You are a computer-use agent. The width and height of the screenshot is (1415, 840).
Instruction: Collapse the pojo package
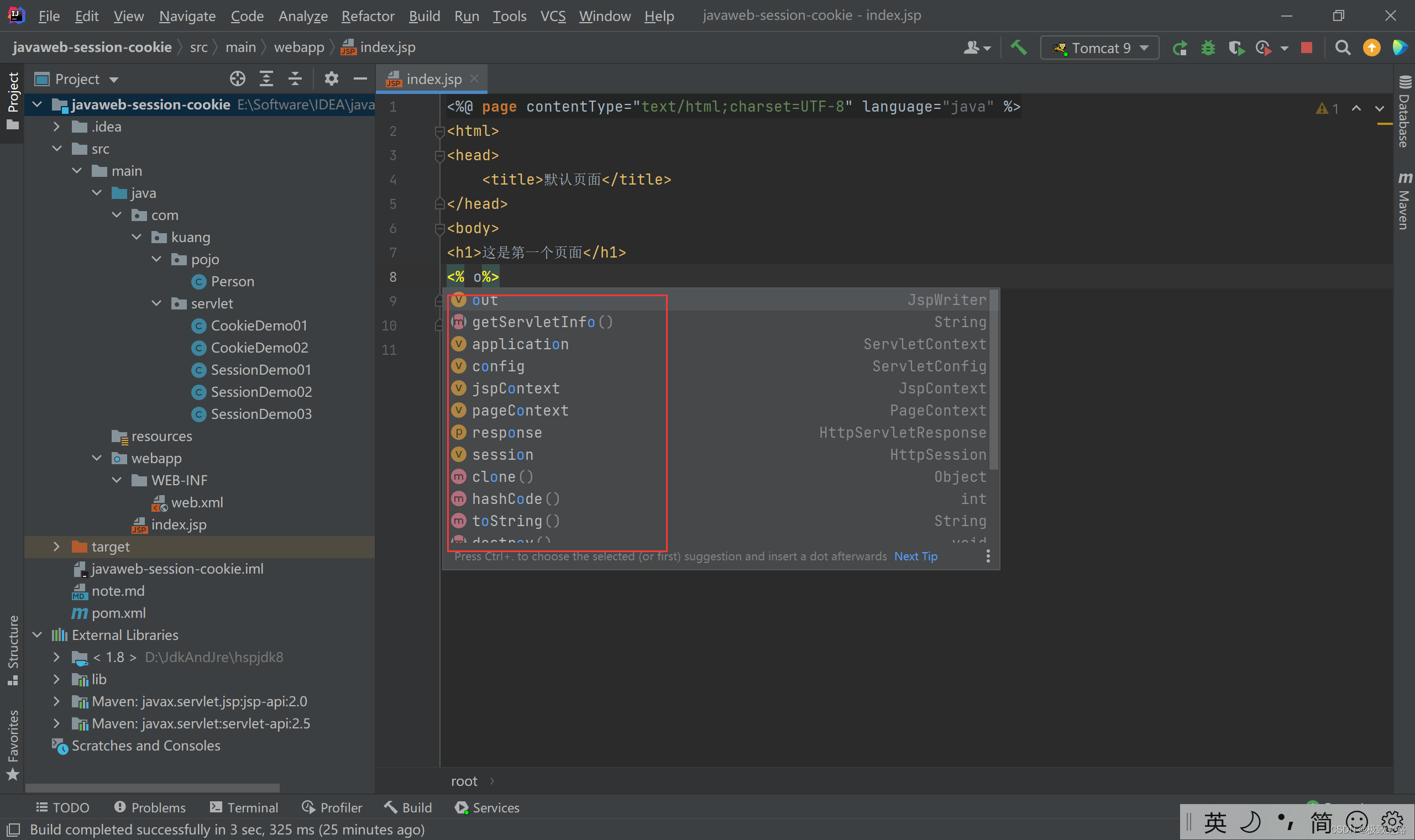[157, 259]
